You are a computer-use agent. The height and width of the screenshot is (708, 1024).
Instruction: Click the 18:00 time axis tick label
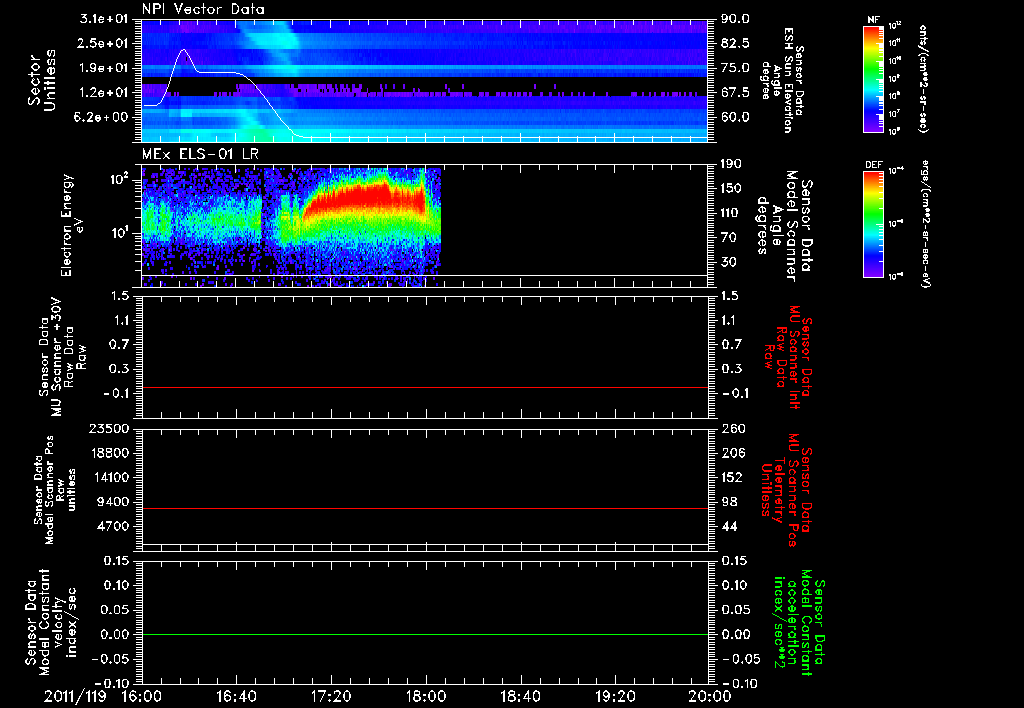pos(425,695)
